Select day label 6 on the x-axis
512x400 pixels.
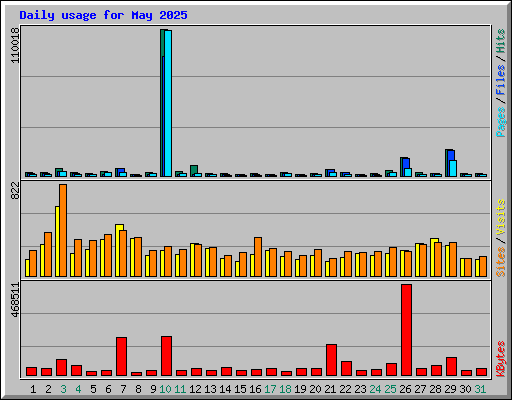(x=108, y=389)
